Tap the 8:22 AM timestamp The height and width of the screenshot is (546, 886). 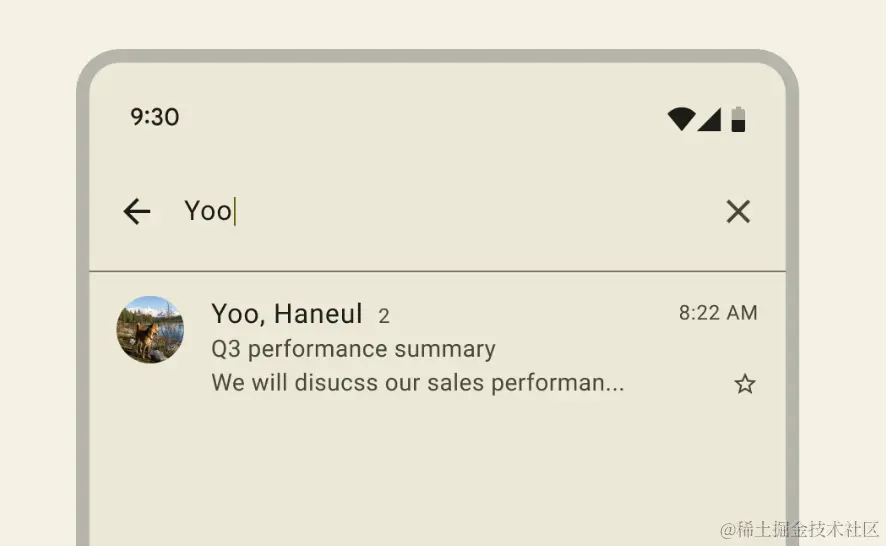click(718, 313)
